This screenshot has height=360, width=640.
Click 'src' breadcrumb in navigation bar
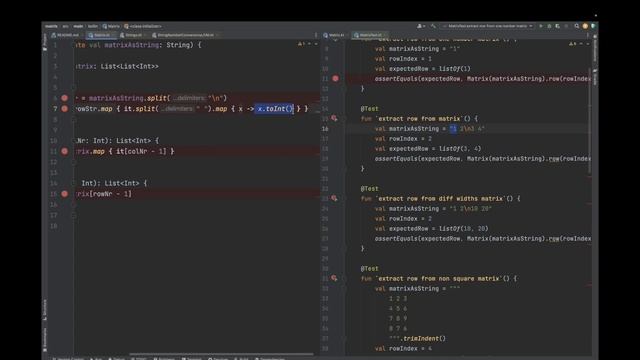(x=65, y=26)
